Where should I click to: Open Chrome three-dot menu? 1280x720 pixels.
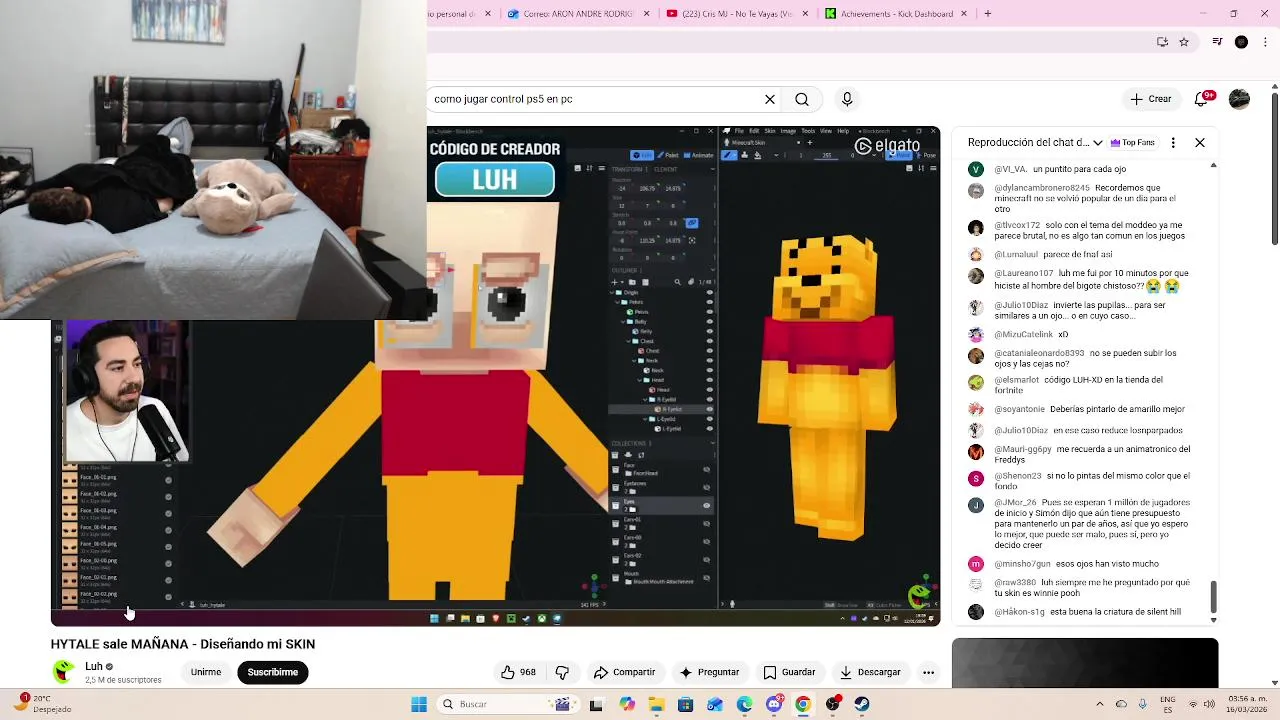[1266, 42]
